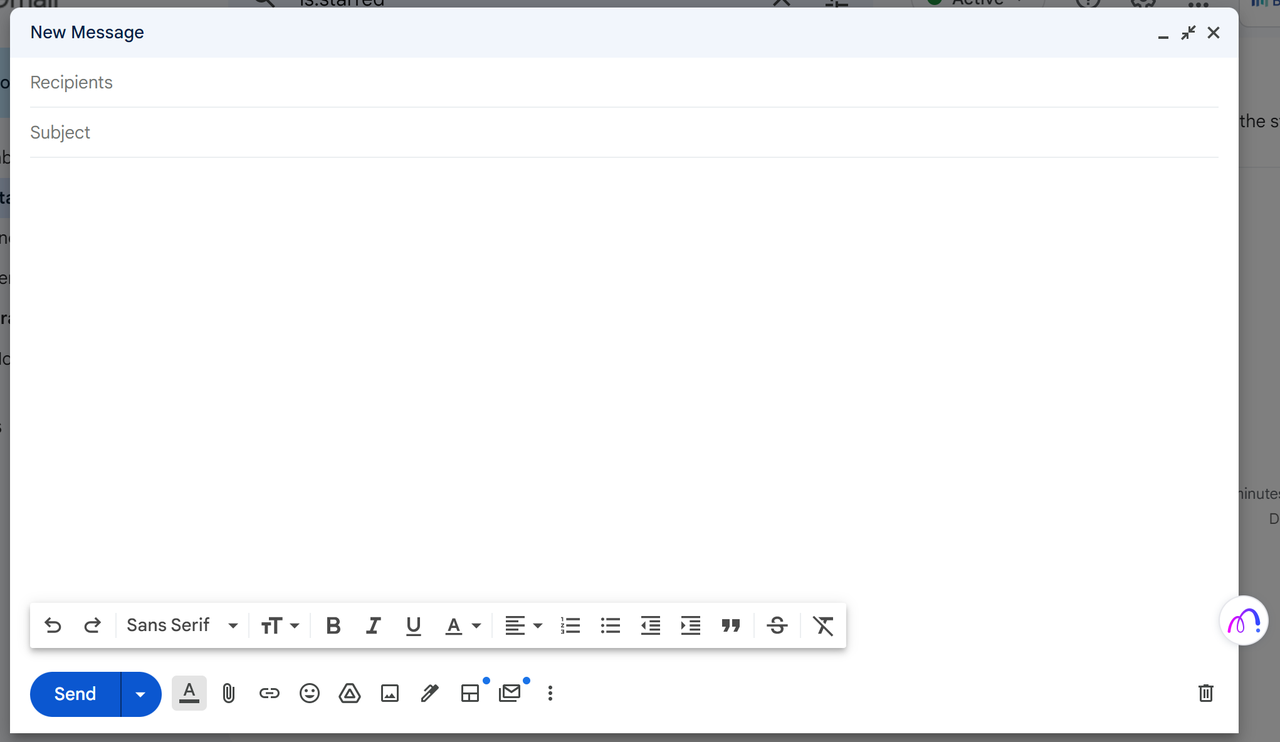The height and width of the screenshot is (742, 1280).
Task: Toggle italic formatting
Action: click(373, 625)
